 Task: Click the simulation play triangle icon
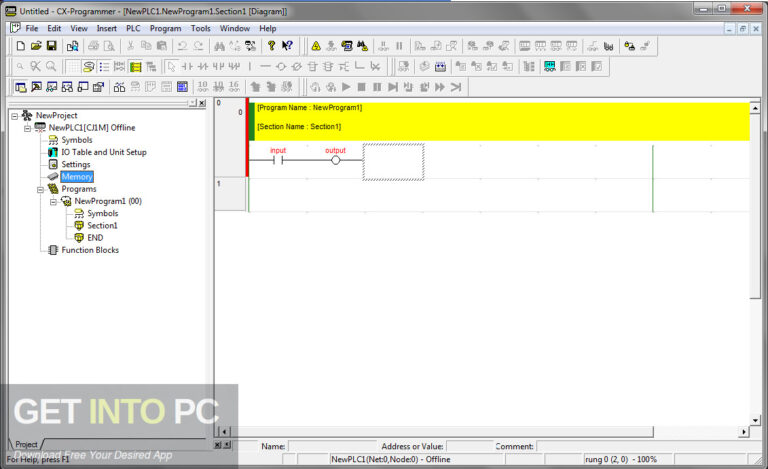(x=346, y=87)
